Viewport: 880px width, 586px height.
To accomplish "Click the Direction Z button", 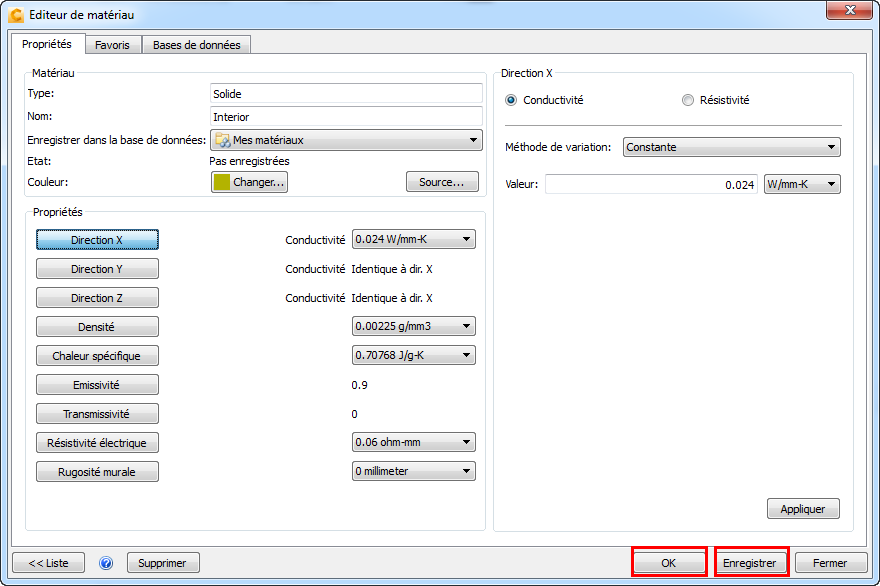I will 97,298.
